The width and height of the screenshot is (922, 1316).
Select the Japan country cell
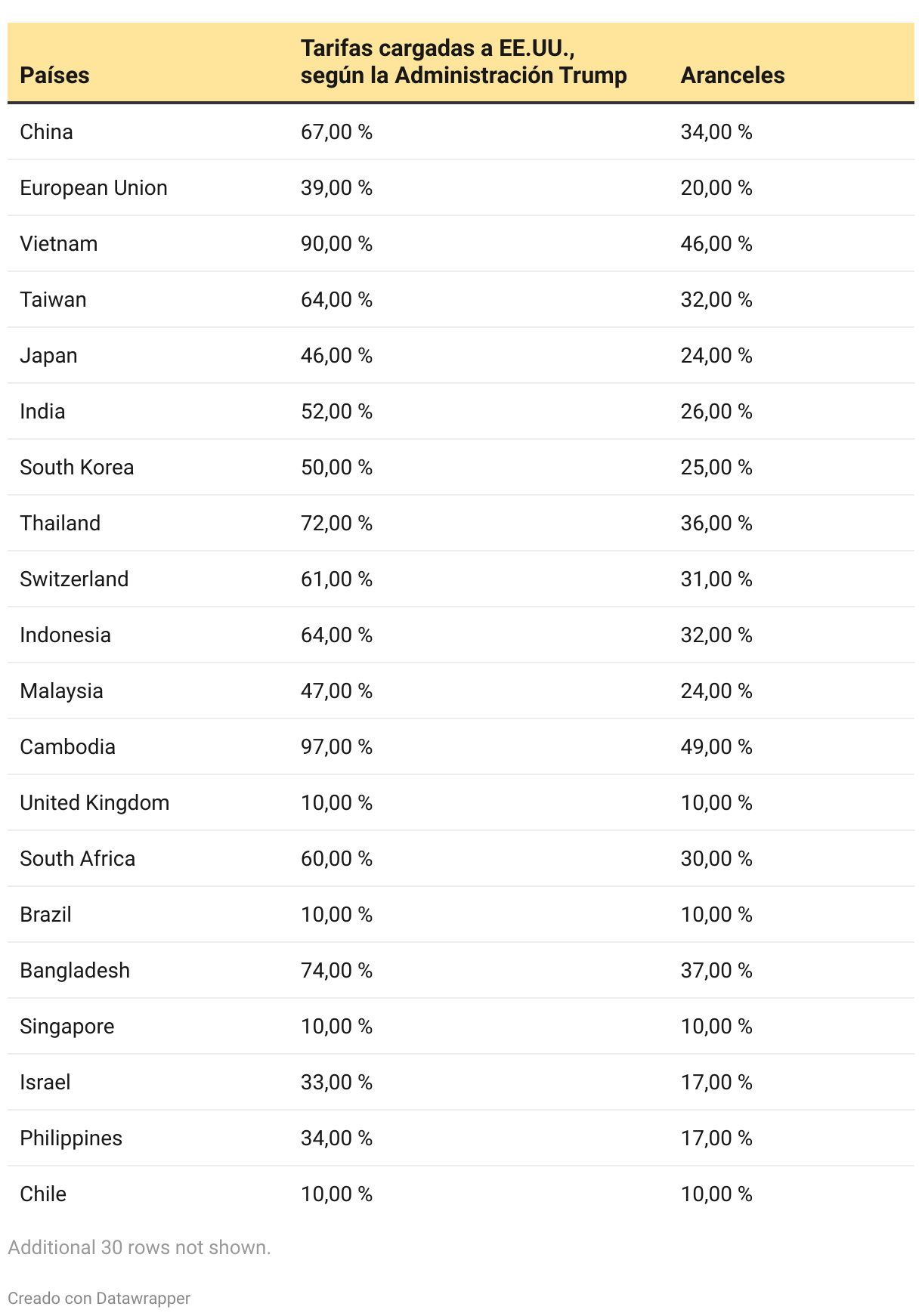pos(48,356)
